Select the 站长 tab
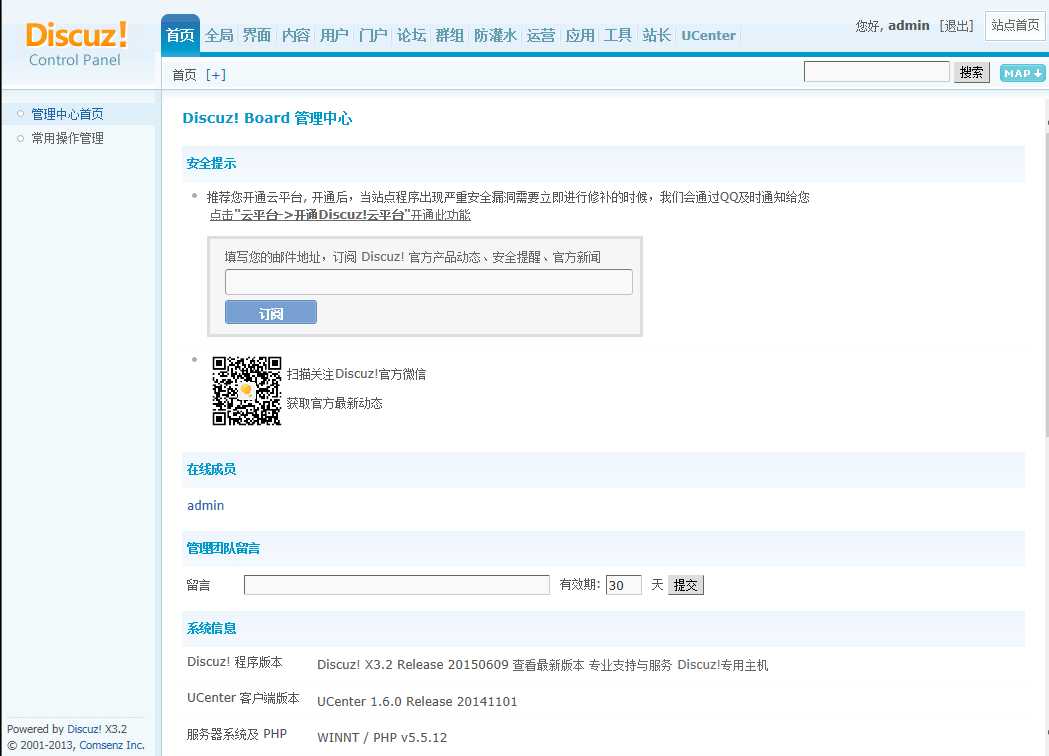Image resolution: width=1049 pixels, height=756 pixels. pyautogui.click(x=656, y=35)
